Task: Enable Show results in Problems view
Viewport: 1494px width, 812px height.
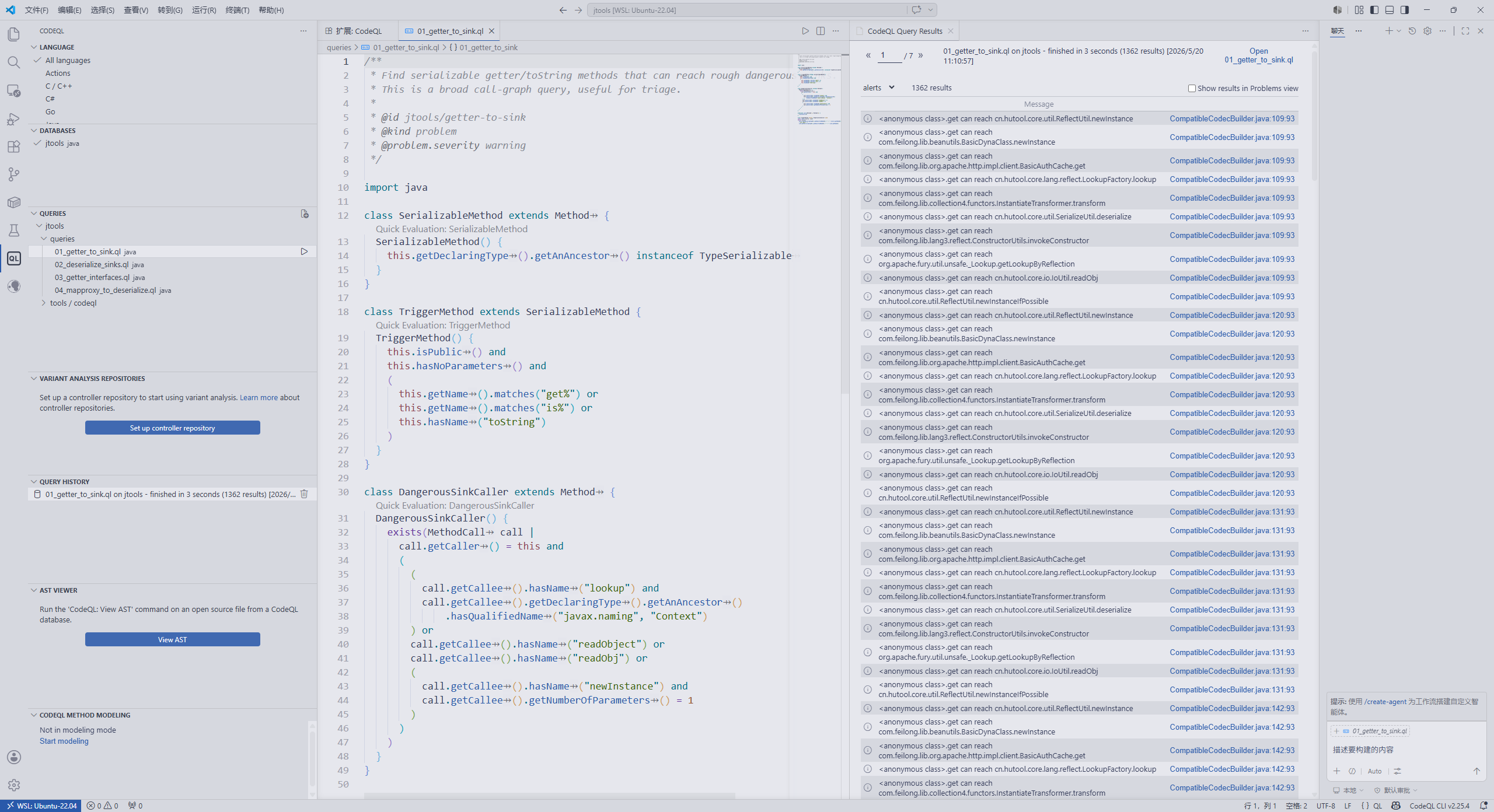Action: pos(1192,88)
